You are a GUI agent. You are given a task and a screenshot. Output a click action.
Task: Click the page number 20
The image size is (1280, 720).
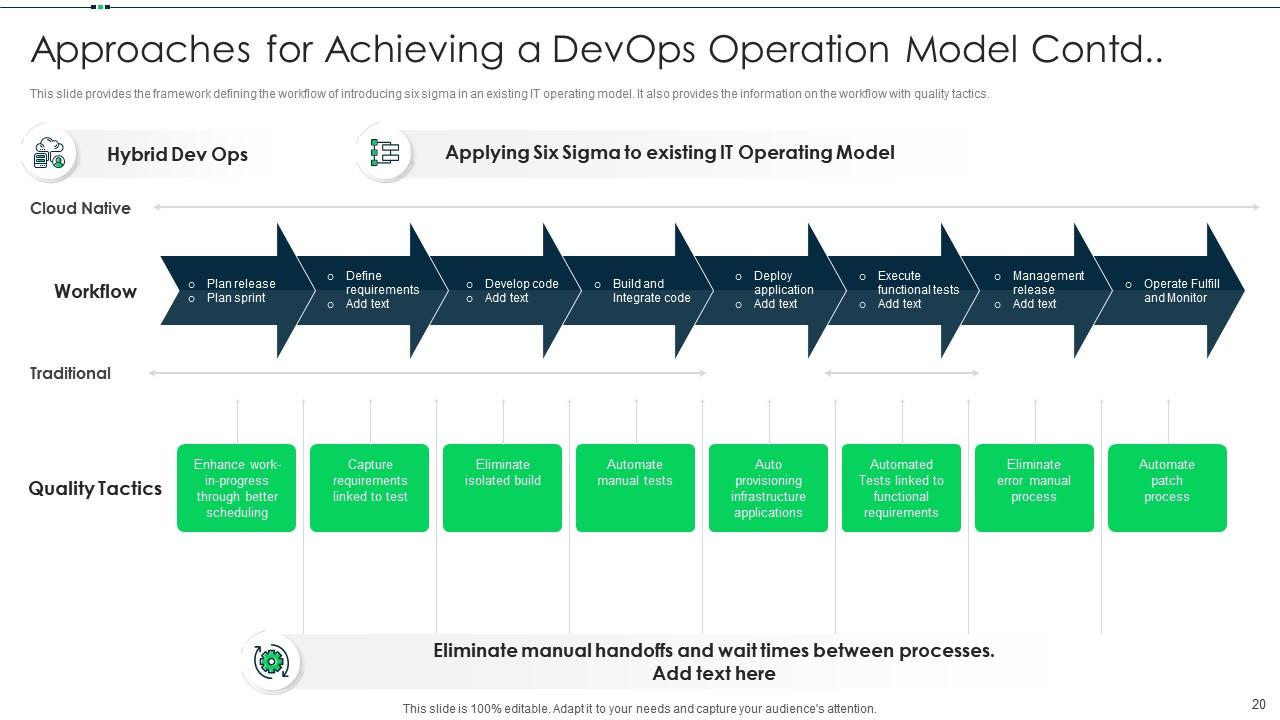1258,703
